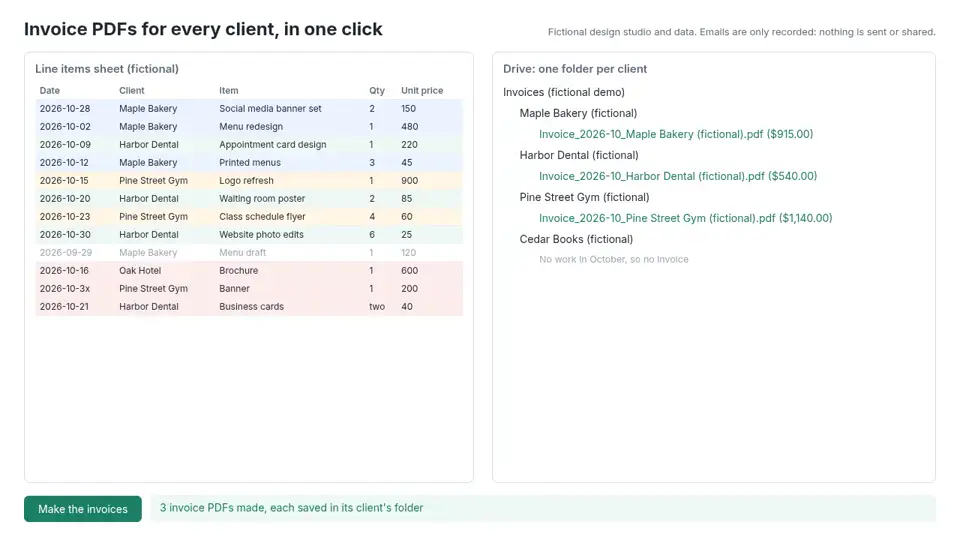Click the date cell 2026-10-15
Image resolution: width=960 pixels, height=540 pixels.
click(64, 181)
